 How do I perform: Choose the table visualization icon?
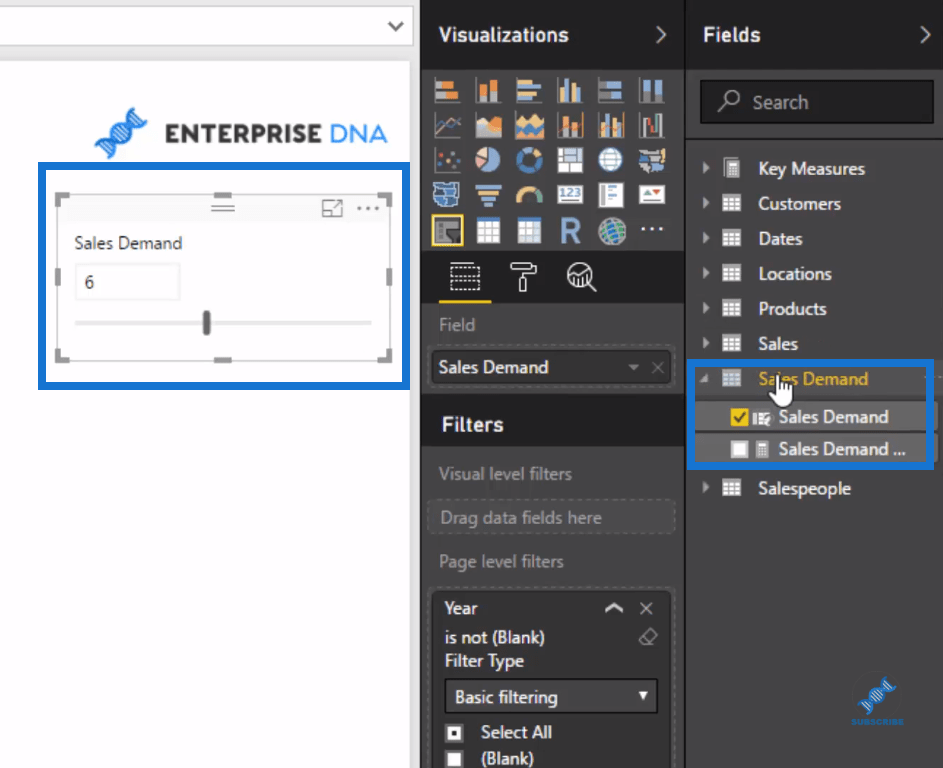(488, 230)
